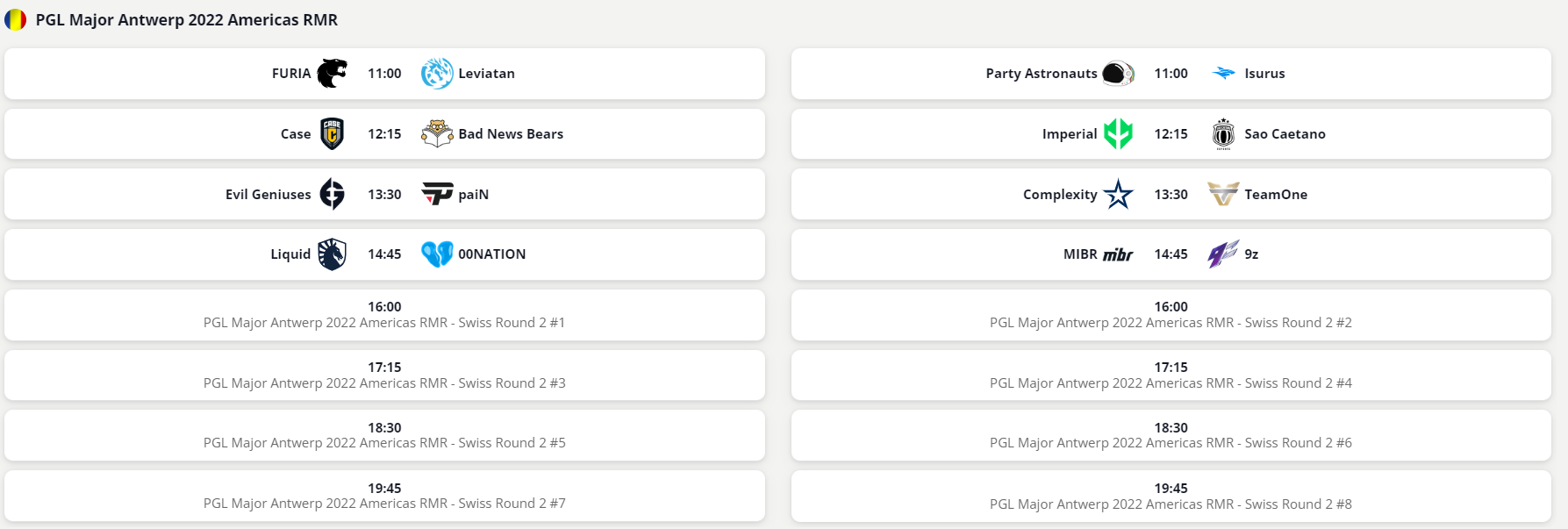Open PGL Major Antwerp 2022 Americas RMR title
Image resolution: width=1568 pixels, height=529 pixels.
[186, 19]
